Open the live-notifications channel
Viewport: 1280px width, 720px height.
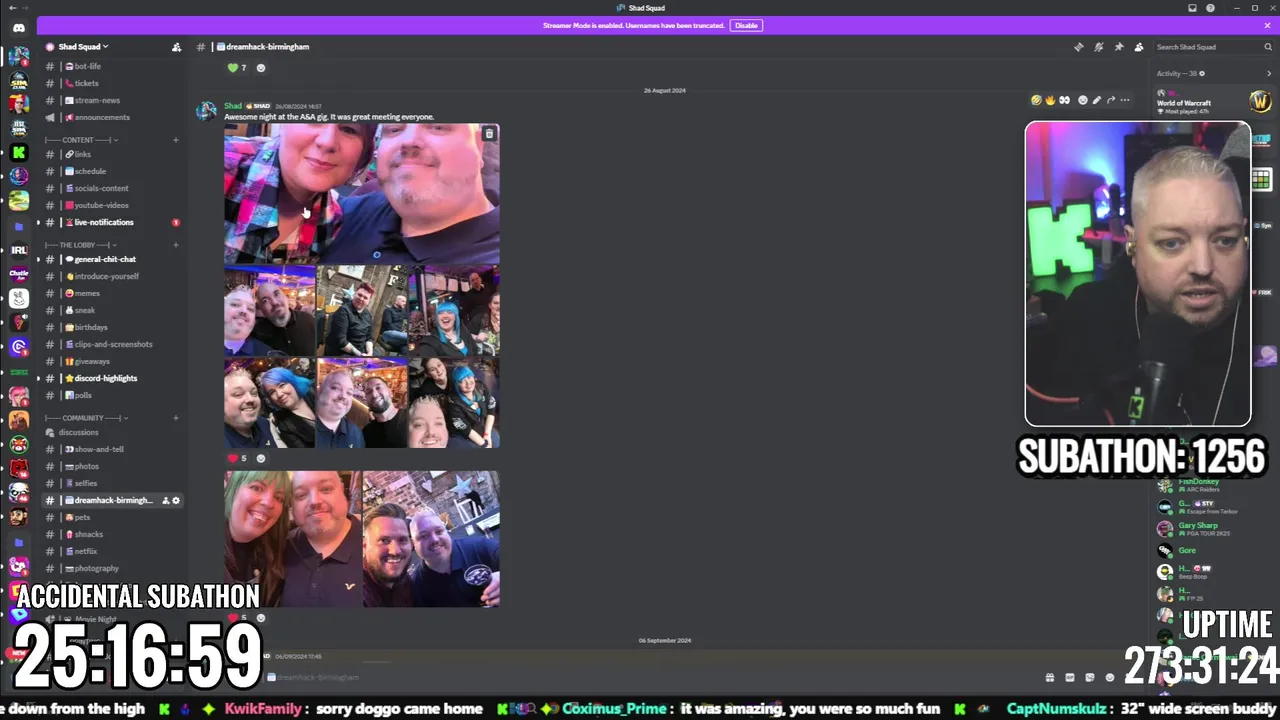click(x=112, y=222)
